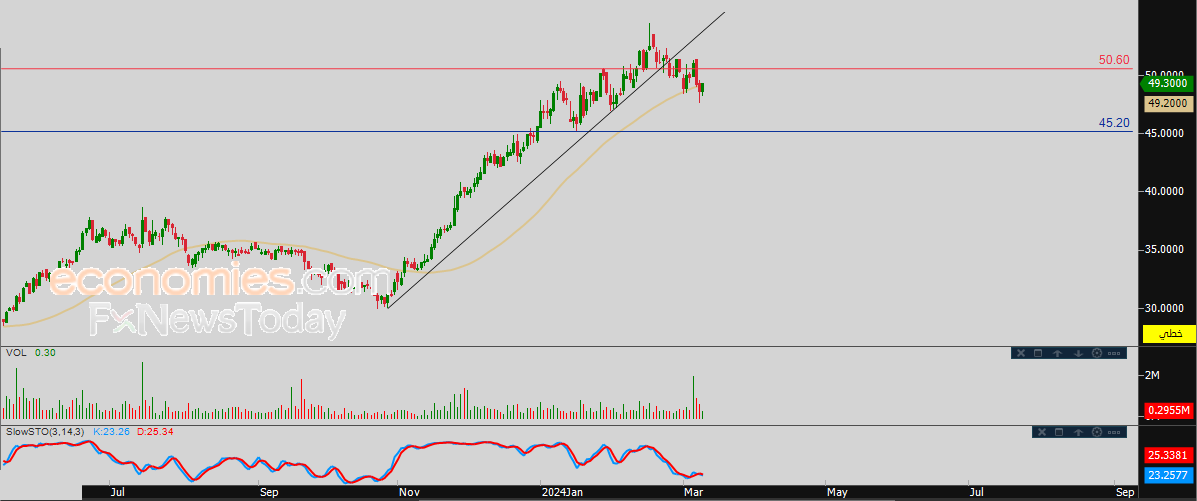Screen dimensions: 1197x501
Task: Click the red 50.60 resistance label
Action: pos(1115,60)
